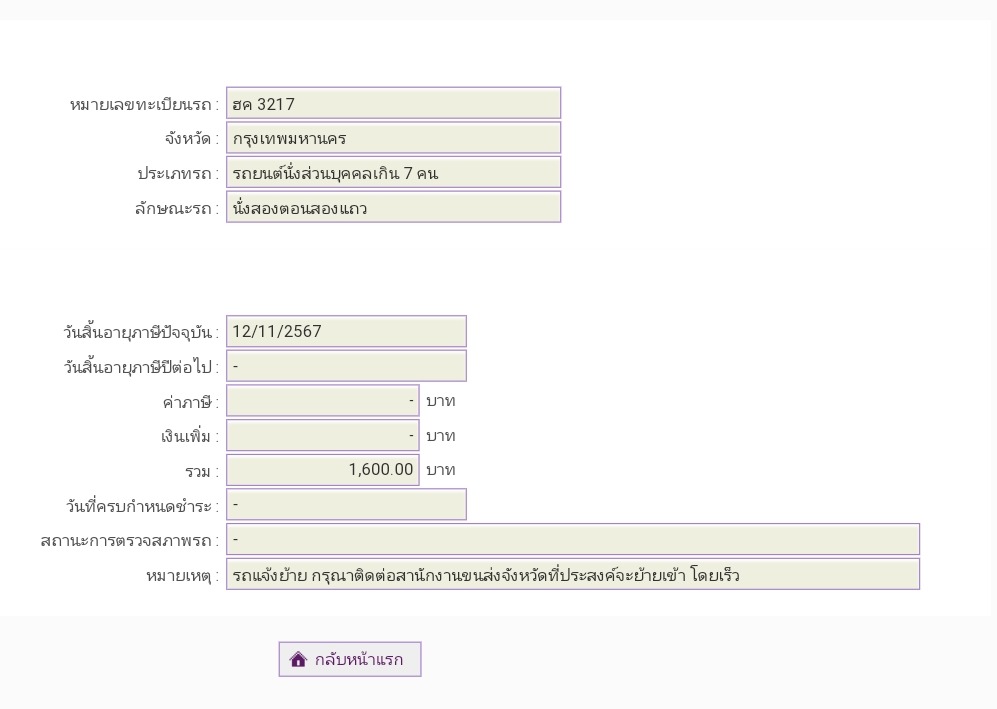
Task: Click the current tax expiry field 12/11/2567
Action: (x=347, y=331)
